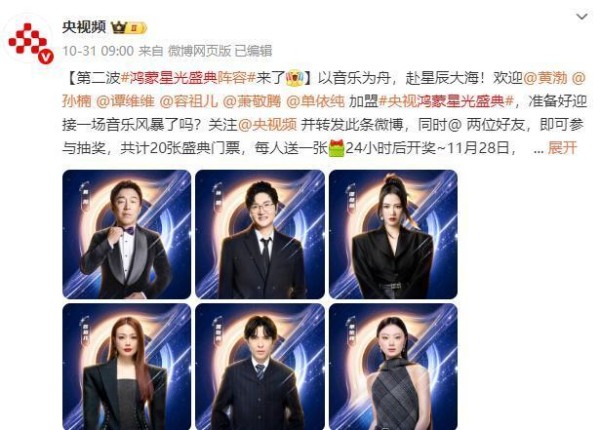
Task: Open the woman with high ponytail poster
Action: pyautogui.click(x=393, y=234)
